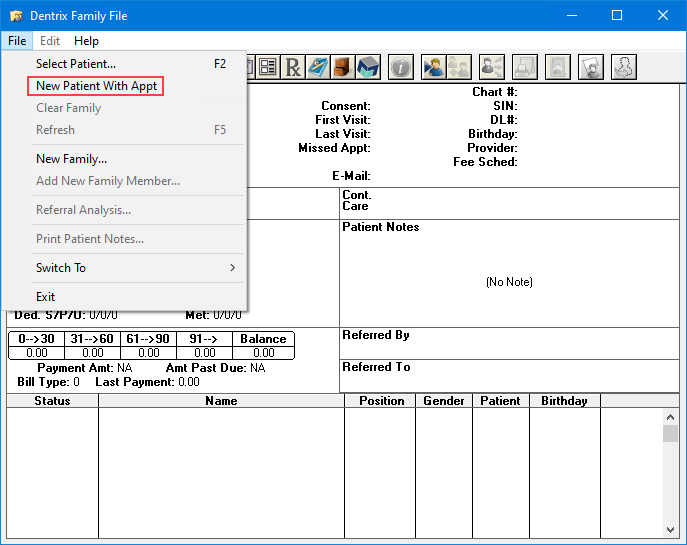This screenshot has width=687, height=545.
Task: Click the brown filing cabinet toolbar icon
Action: [x=343, y=67]
